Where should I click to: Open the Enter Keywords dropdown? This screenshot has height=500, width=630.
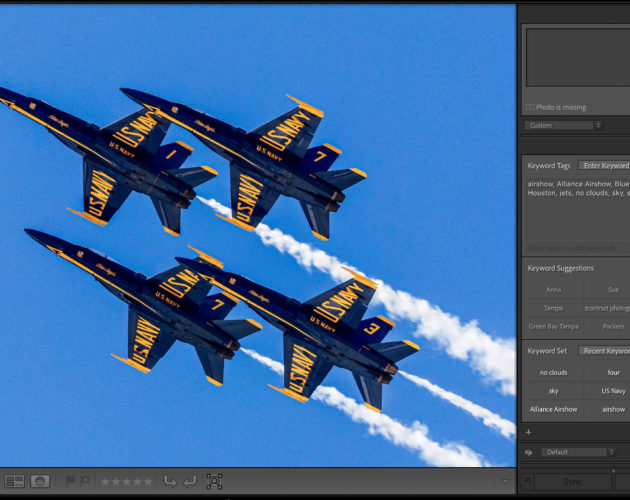(604, 166)
